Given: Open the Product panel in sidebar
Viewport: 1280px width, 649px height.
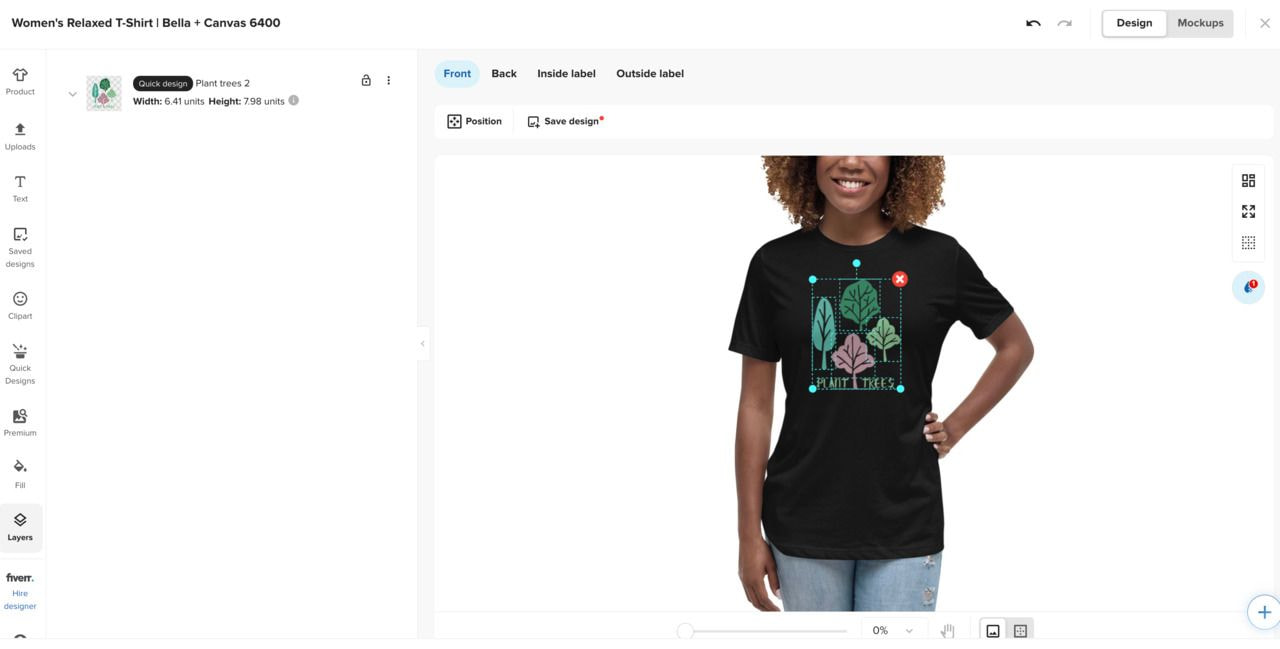Looking at the screenshot, I should click(20, 82).
